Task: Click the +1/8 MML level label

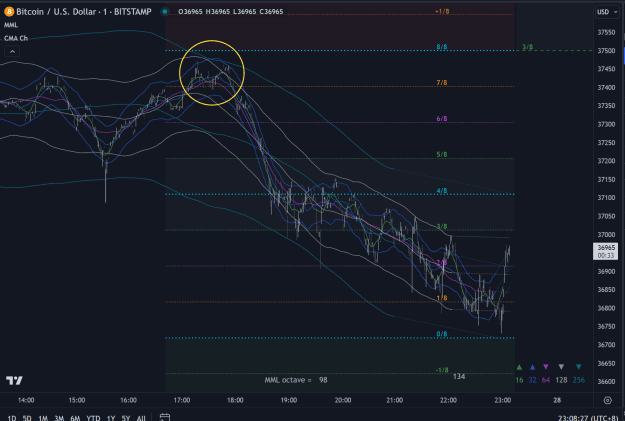Action: (442, 12)
